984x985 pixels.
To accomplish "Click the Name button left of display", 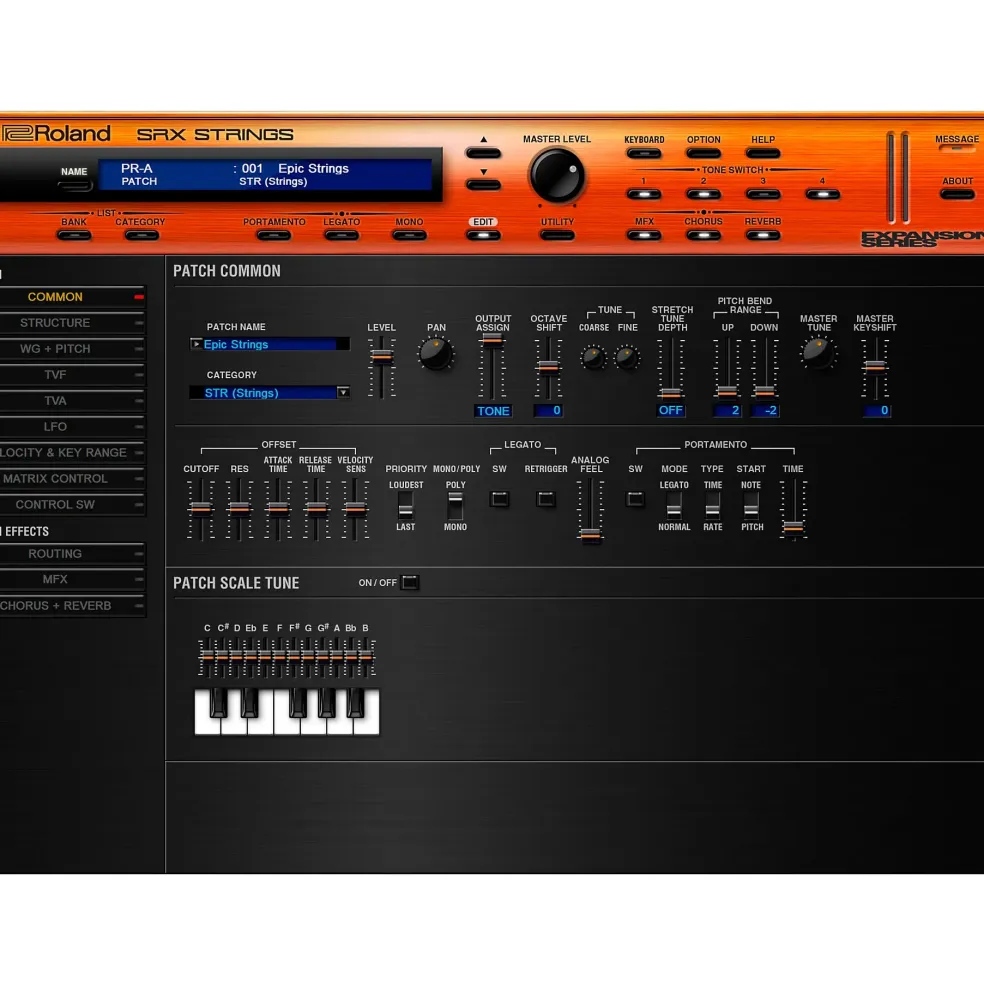I will pyautogui.click(x=74, y=185).
